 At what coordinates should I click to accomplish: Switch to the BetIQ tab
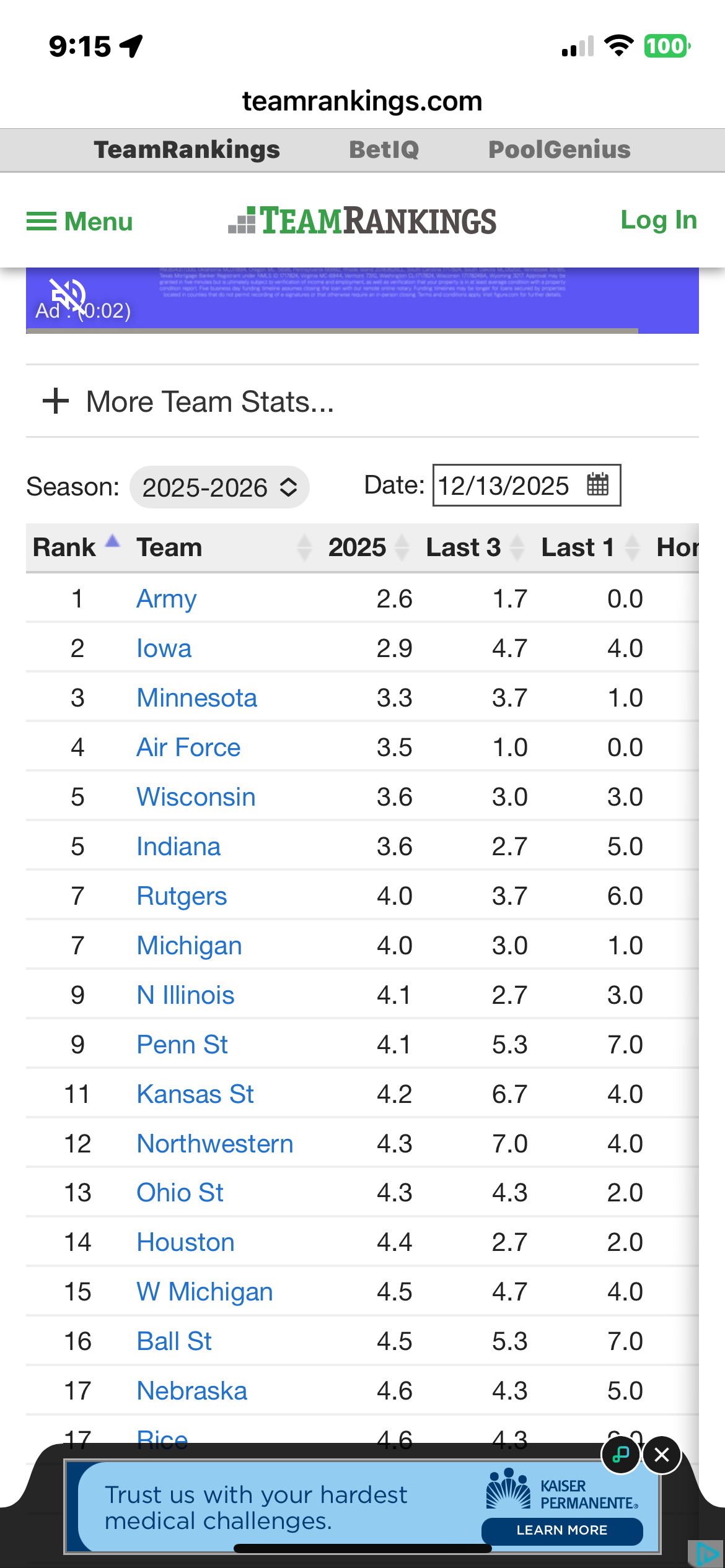(384, 149)
